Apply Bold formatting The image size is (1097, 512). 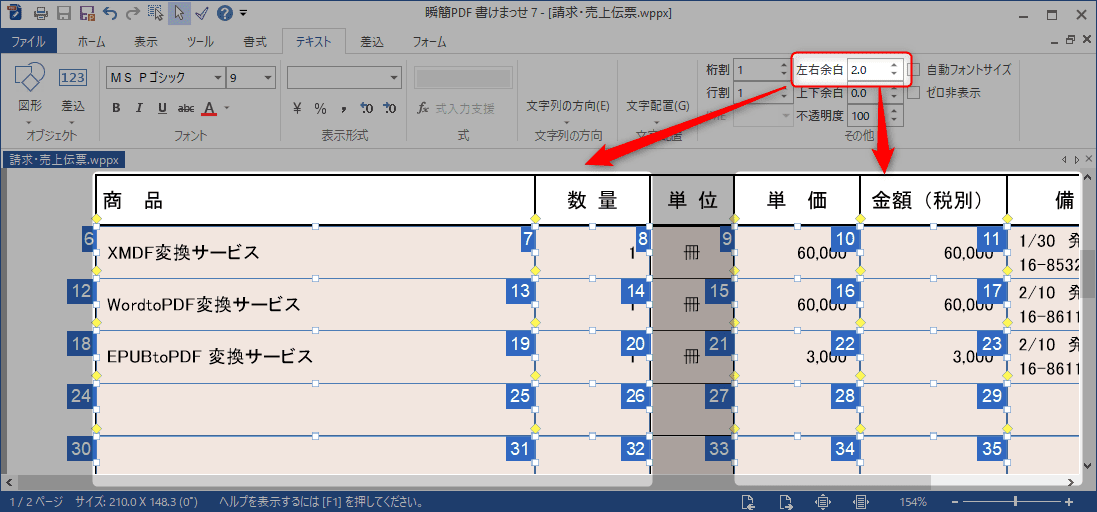(117, 108)
